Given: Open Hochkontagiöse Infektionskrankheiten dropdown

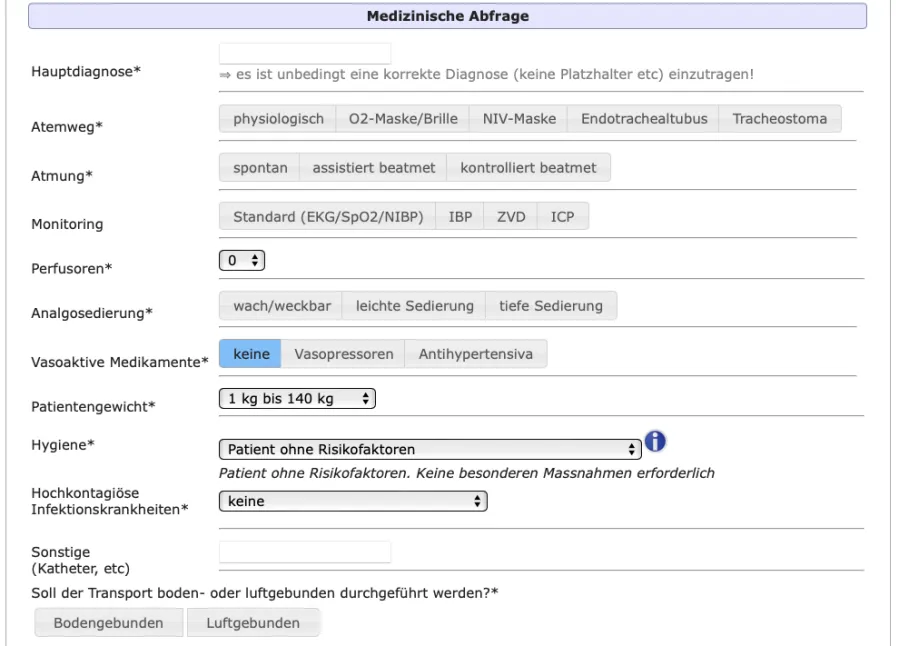Looking at the screenshot, I should tap(352, 501).
